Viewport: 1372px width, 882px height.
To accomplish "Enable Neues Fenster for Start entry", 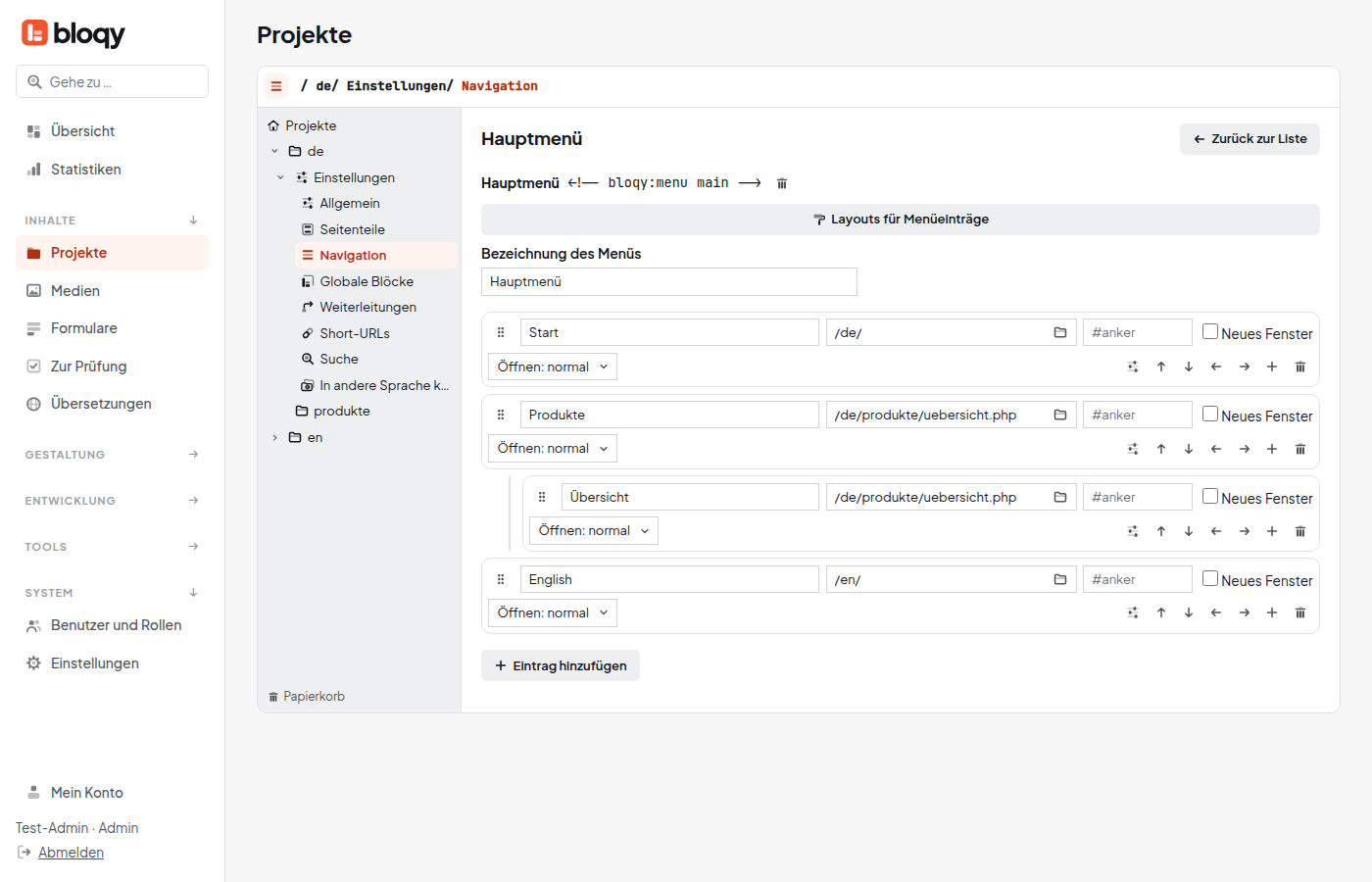I will pyautogui.click(x=1210, y=331).
